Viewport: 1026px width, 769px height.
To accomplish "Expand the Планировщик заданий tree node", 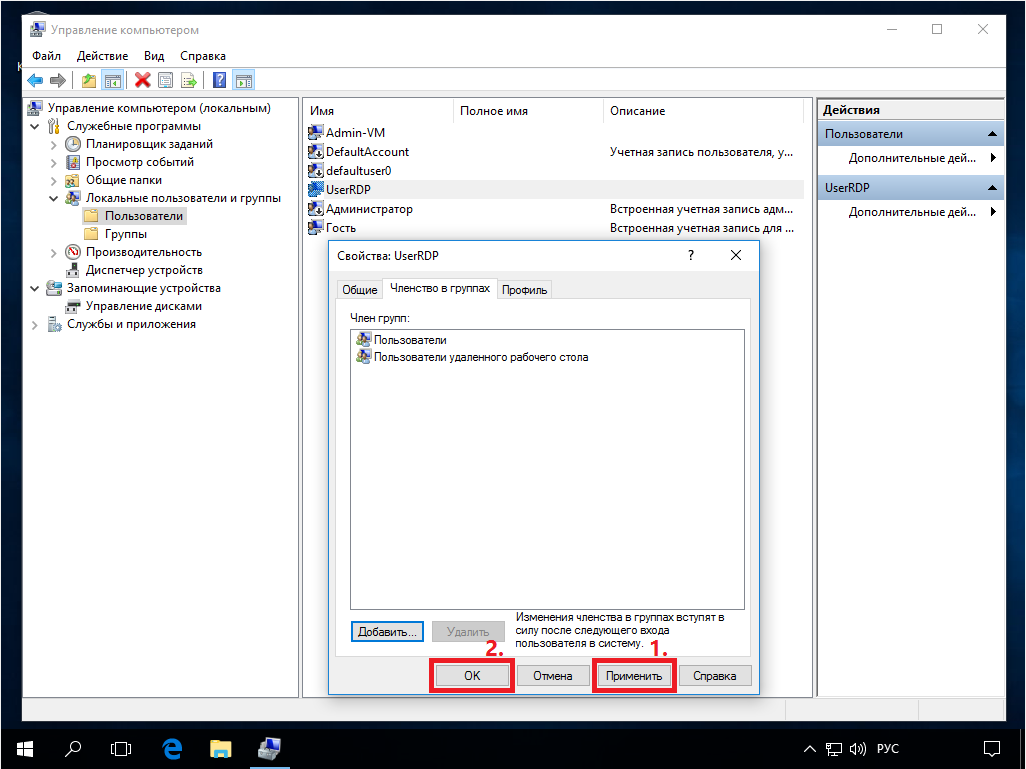I will pyautogui.click(x=54, y=144).
